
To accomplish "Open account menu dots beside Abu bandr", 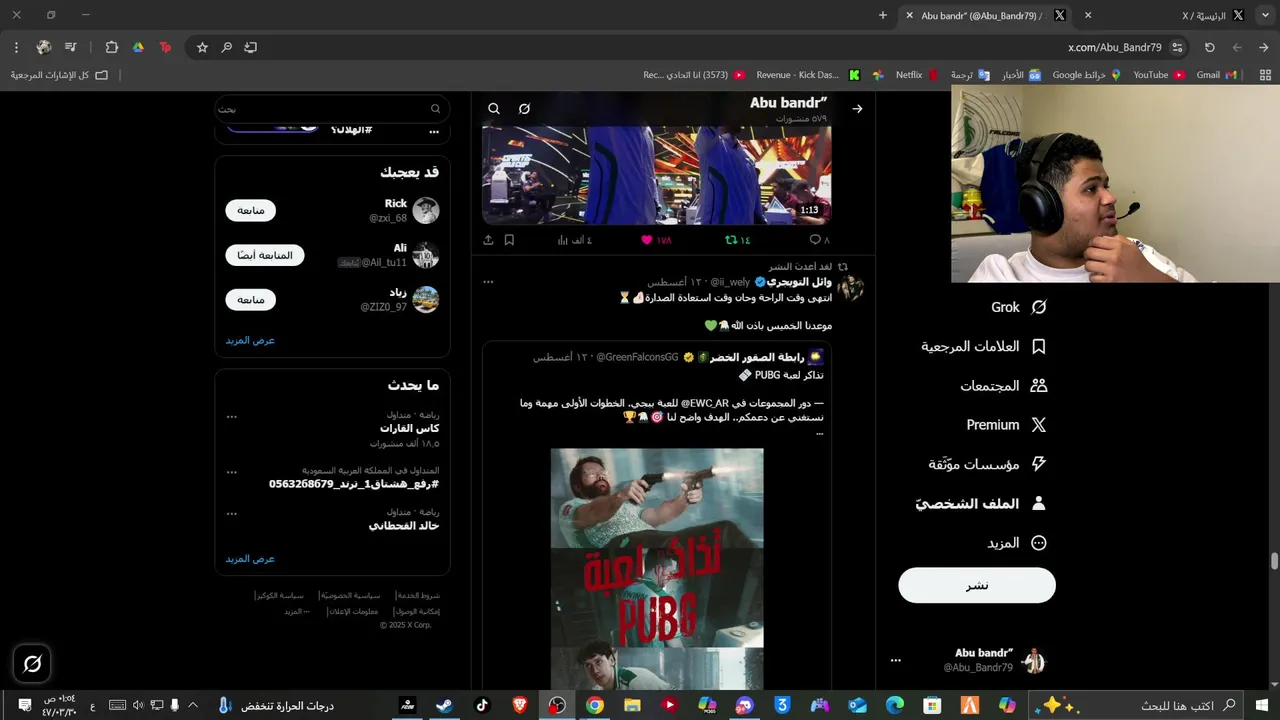I will [896, 660].
